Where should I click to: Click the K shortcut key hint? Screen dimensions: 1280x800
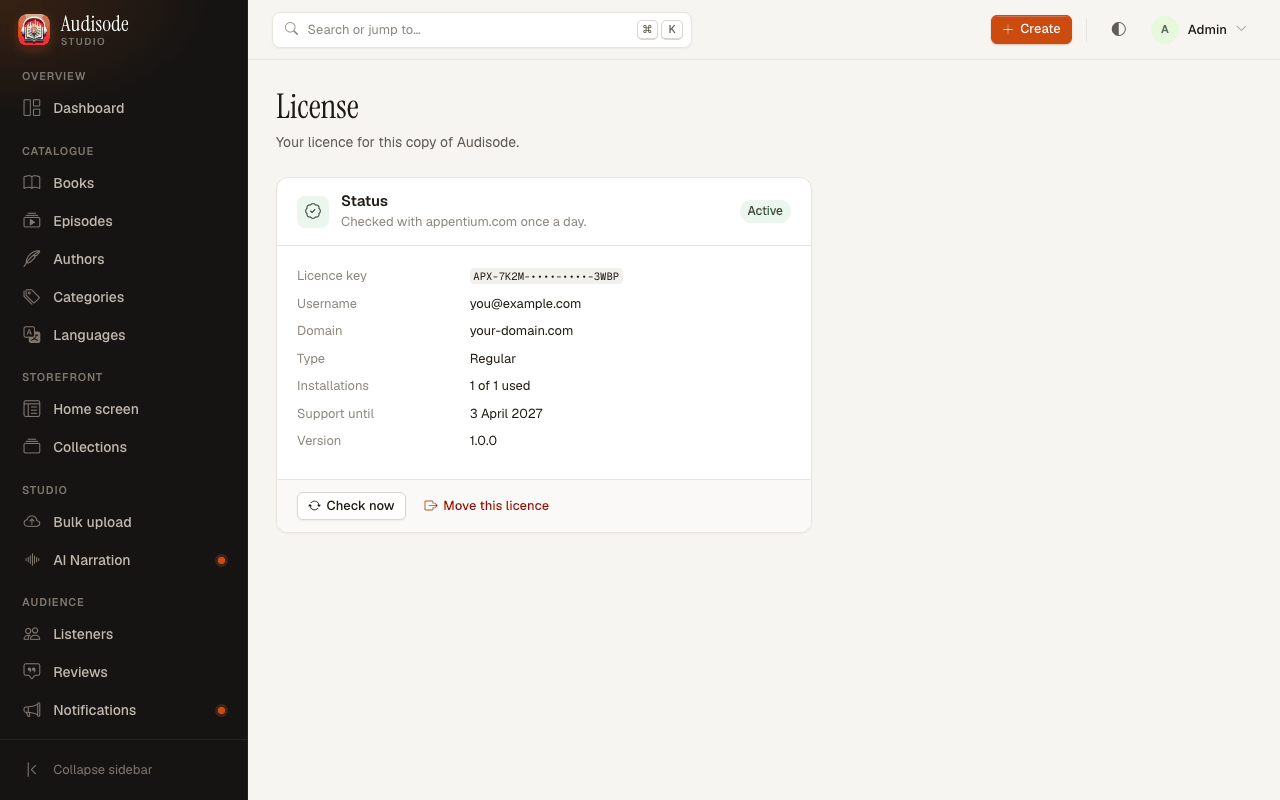pyautogui.click(x=672, y=29)
